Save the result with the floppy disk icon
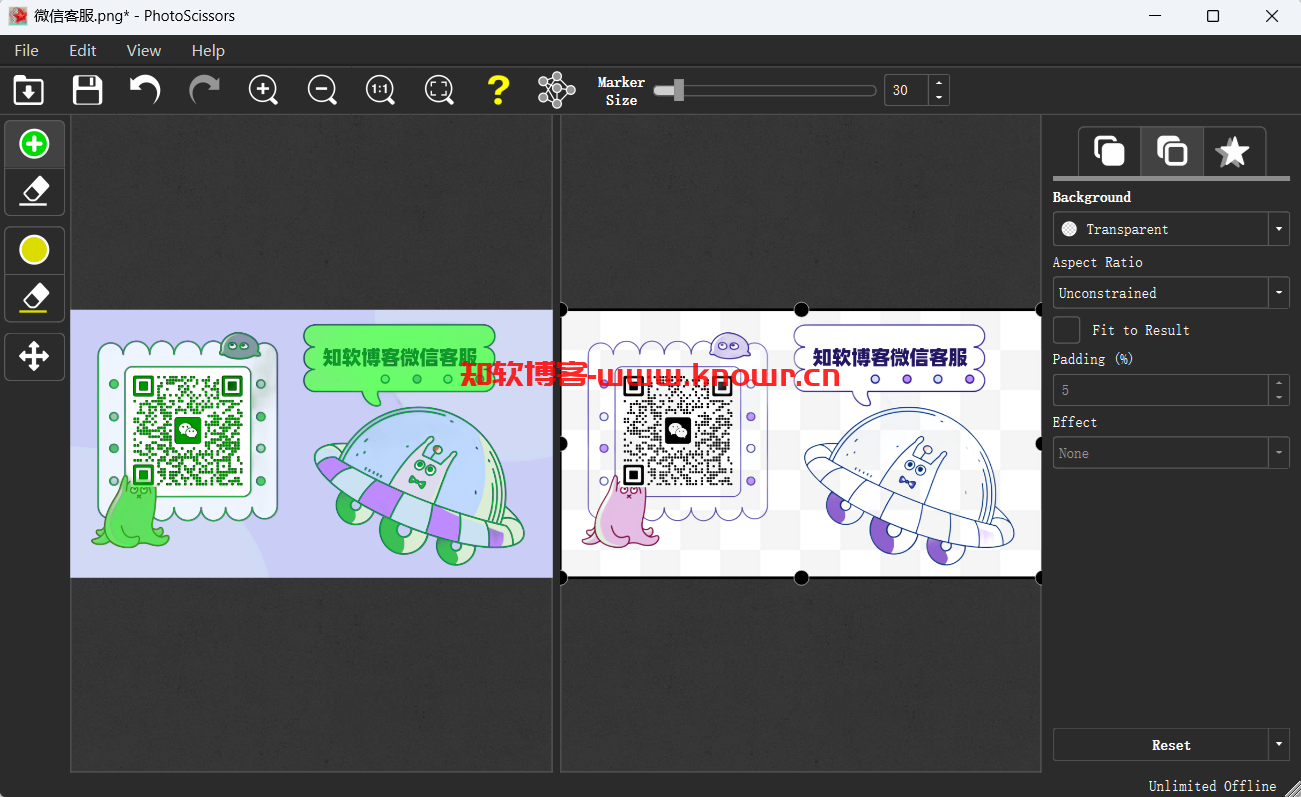 coord(87,90)
